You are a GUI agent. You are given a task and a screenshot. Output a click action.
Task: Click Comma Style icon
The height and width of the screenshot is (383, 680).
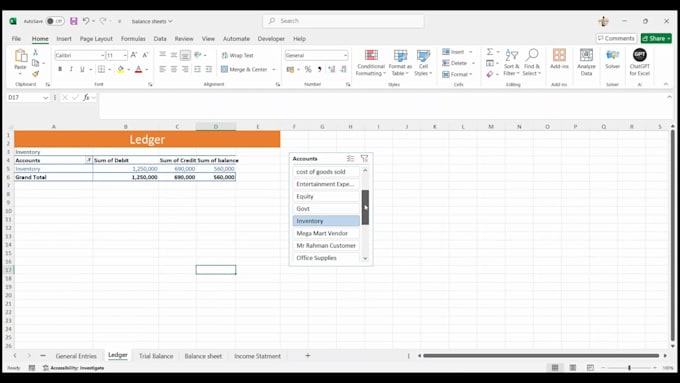pyautogui.click(x=320, y=69)
